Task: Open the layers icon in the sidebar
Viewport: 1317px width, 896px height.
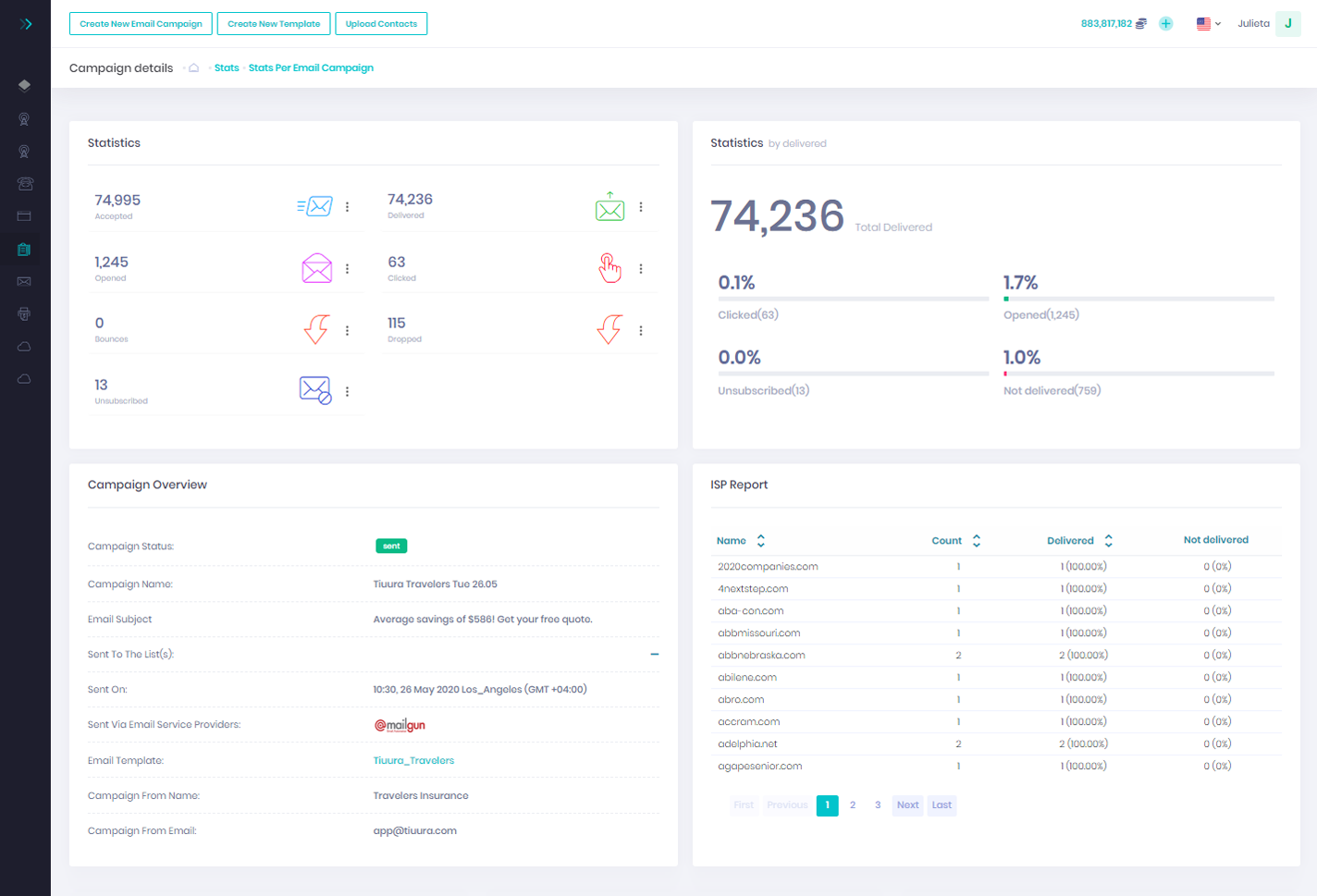Action: coord(24,86)
